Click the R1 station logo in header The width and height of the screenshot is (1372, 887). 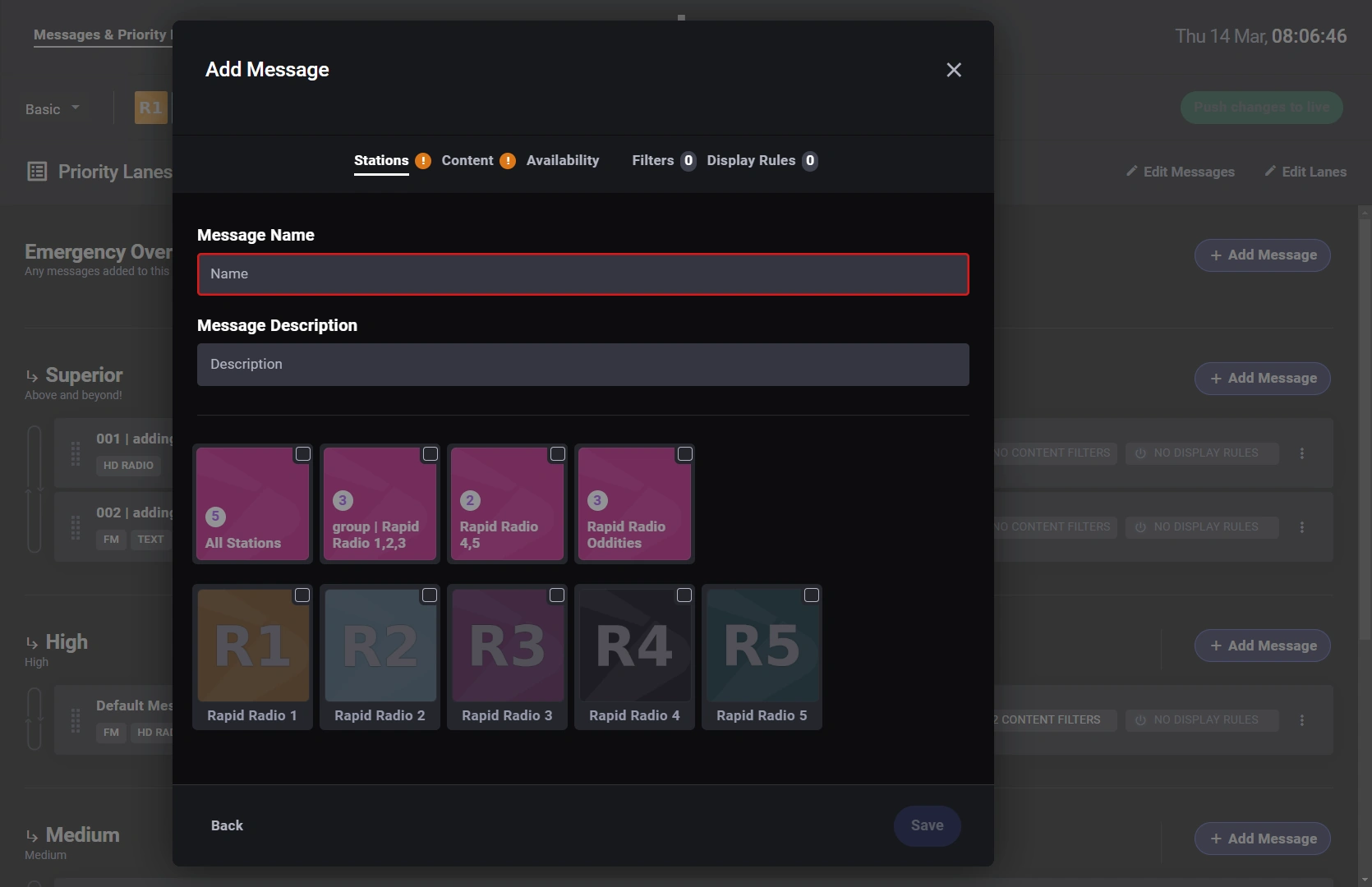coord(151,108)
